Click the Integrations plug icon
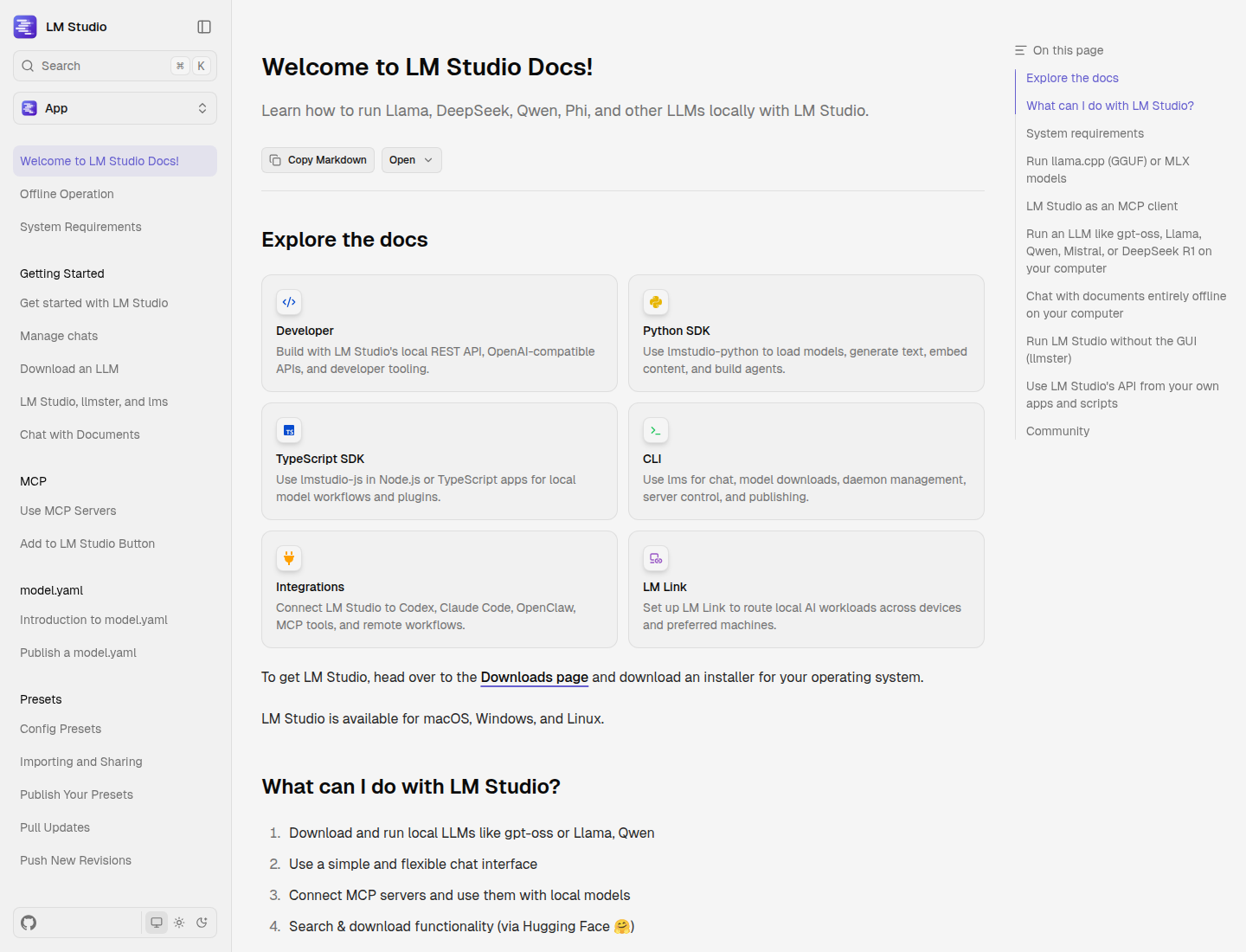The height and width of the screenshot is (952, 1246). pos(289,558)
